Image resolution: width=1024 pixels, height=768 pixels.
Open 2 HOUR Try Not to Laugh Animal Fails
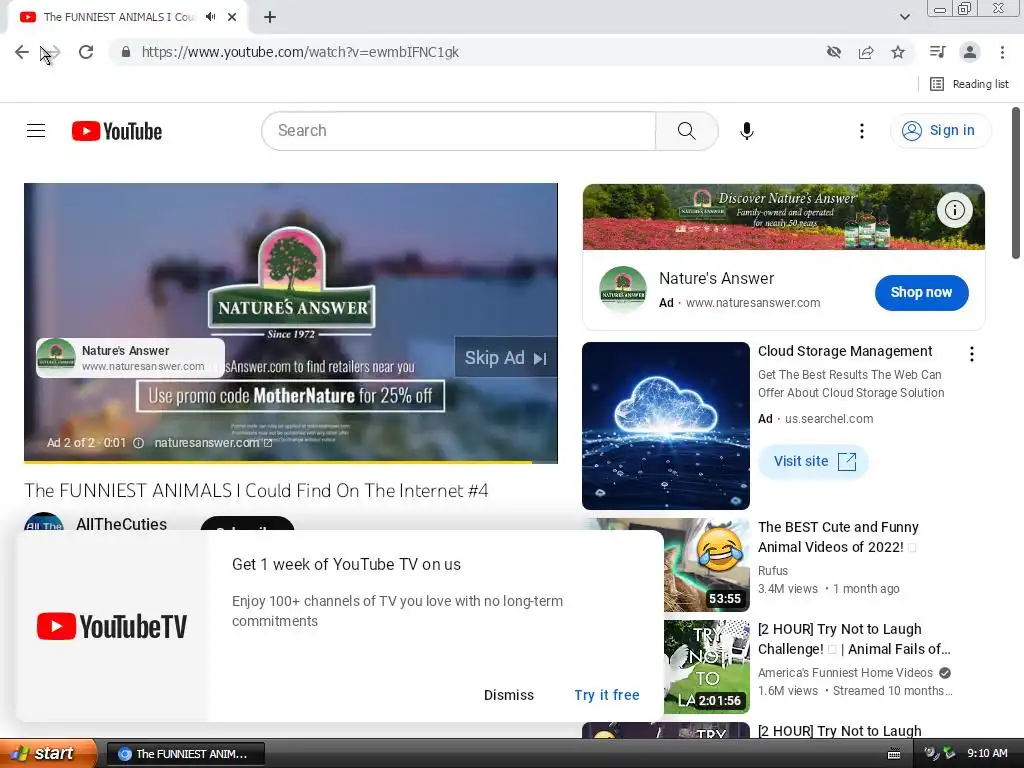coord(854,639)
